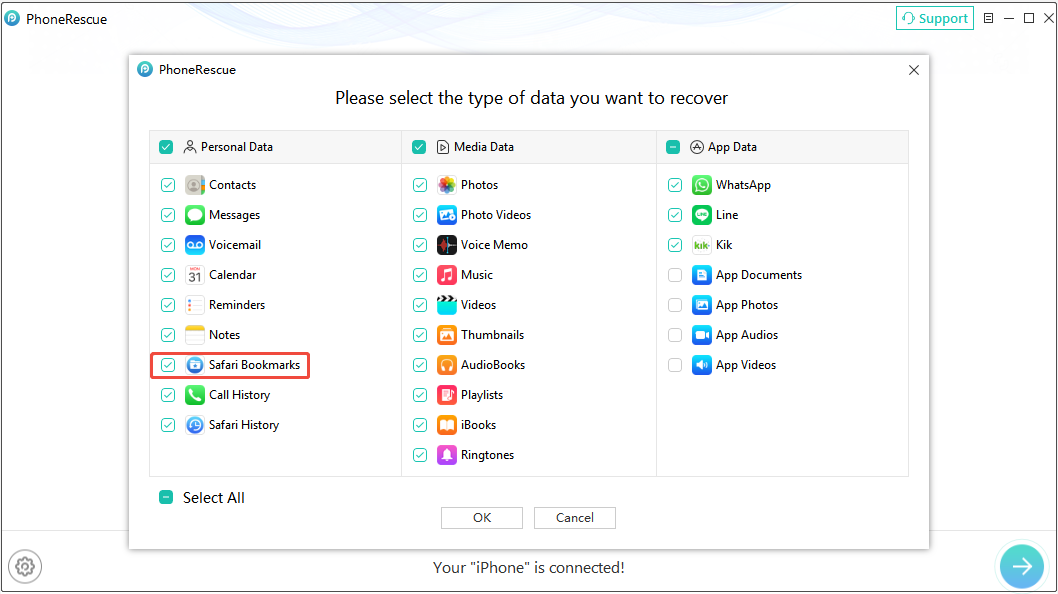1058x594 pixels.
Task: Click the App Audios icon
Action: click(702, 335)
